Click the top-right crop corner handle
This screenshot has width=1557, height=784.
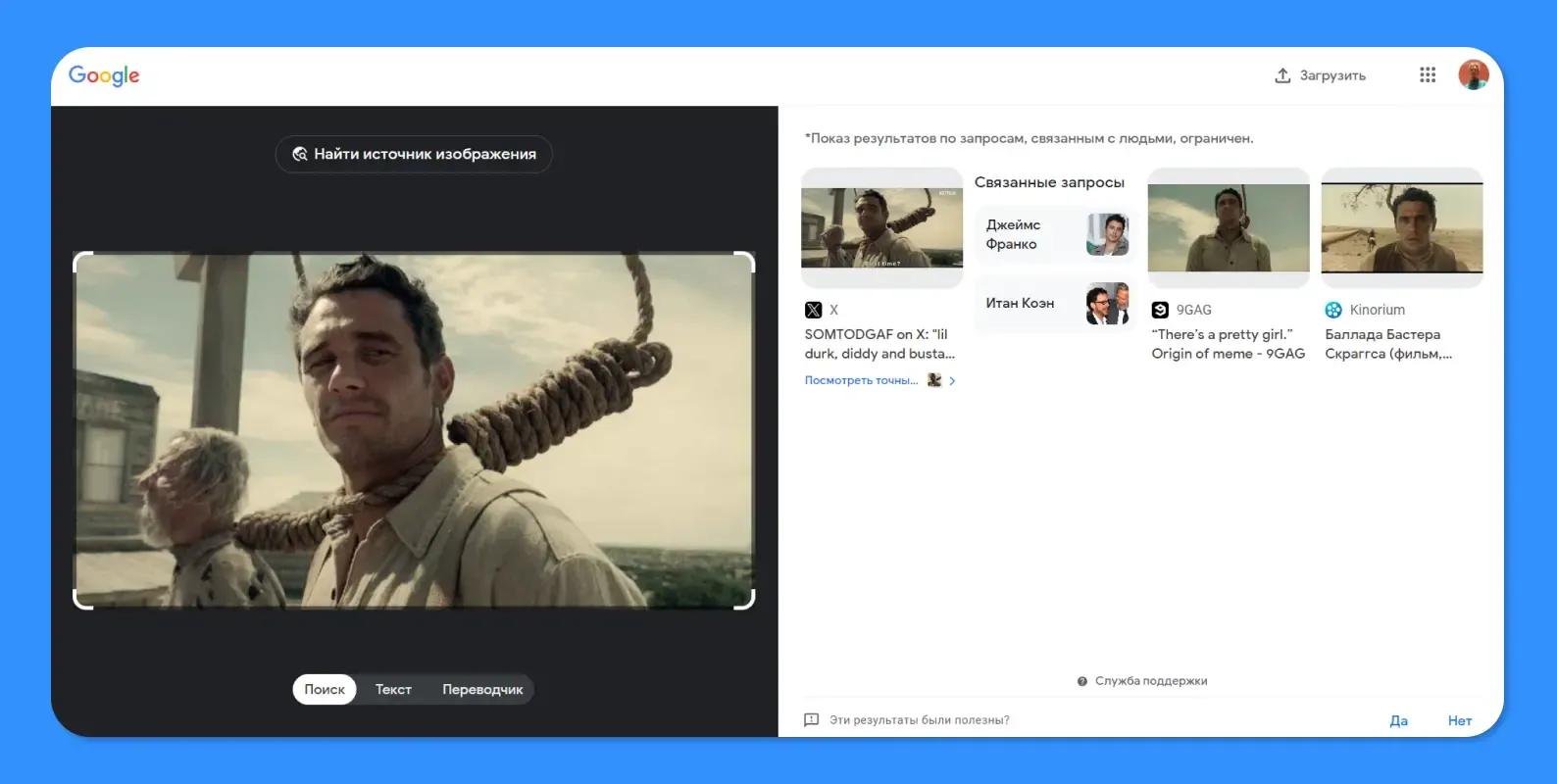745,262
